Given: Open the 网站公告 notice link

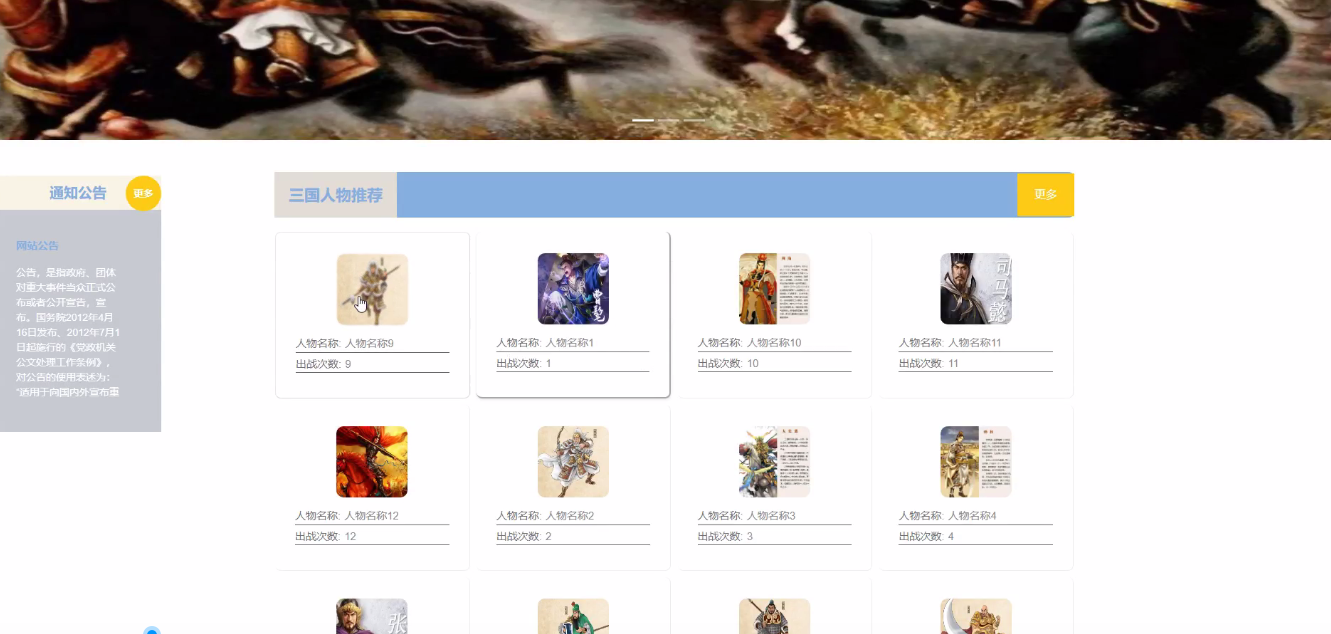Looking at the screenshot, I should (x=37, y=245).
